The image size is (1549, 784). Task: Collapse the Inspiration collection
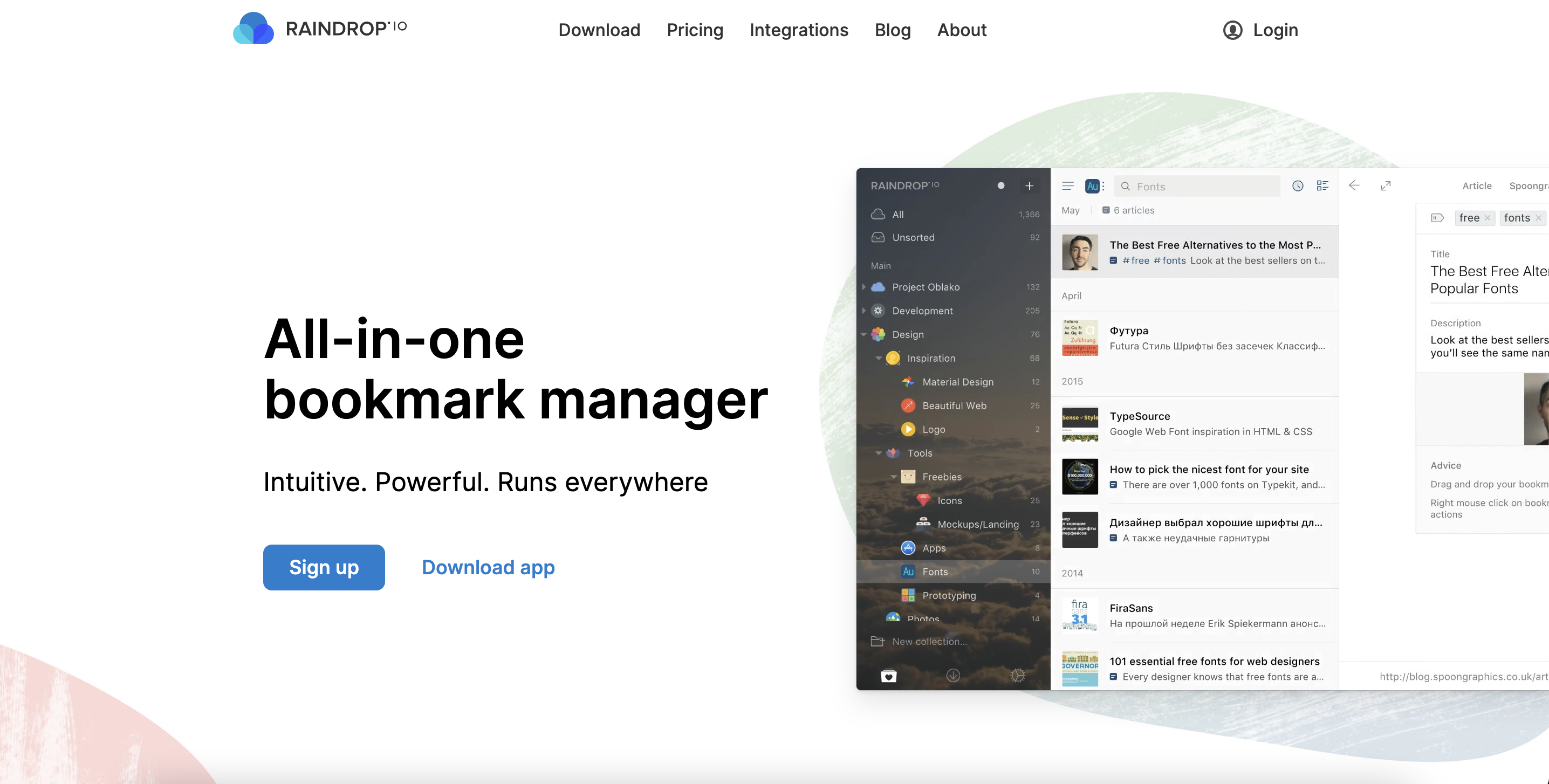pos(879,359)
